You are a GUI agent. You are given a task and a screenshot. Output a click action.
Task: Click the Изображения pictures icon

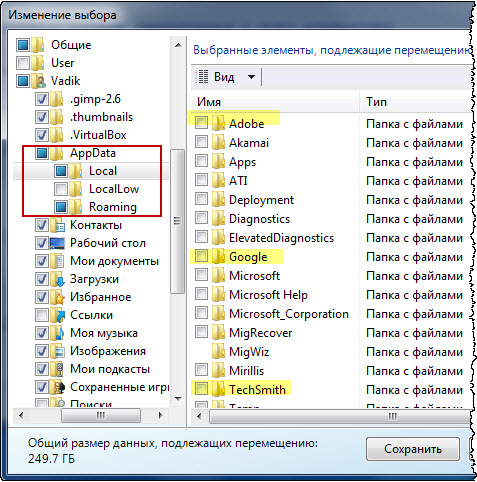[x=57, y=351]
